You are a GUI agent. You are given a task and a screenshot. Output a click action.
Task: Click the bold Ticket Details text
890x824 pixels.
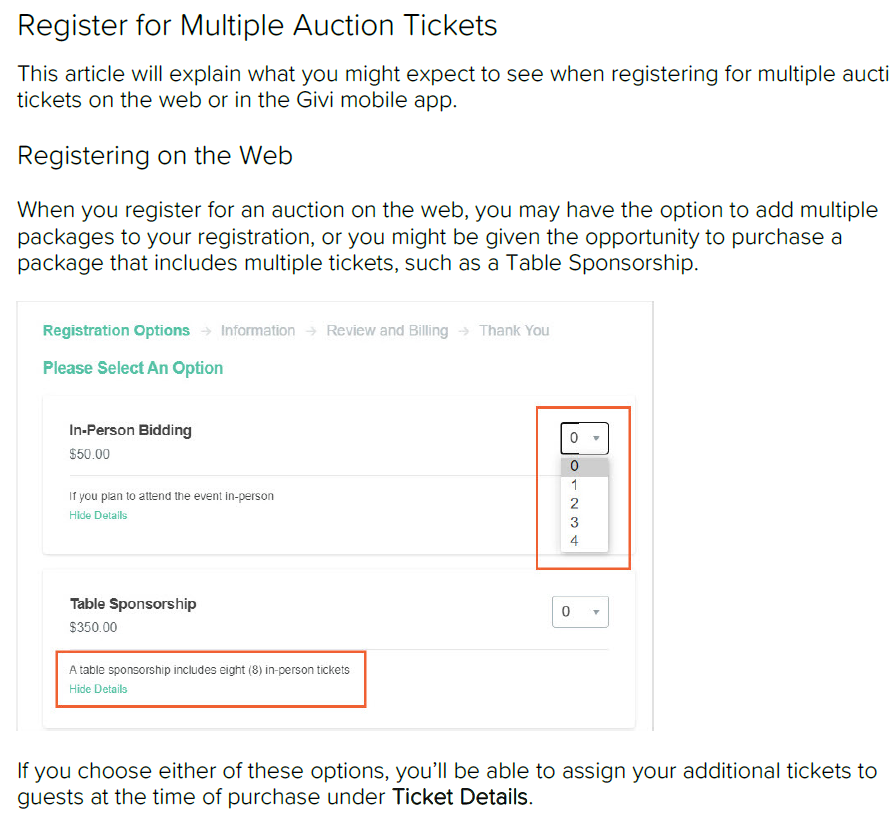click(x=459, y=798)
